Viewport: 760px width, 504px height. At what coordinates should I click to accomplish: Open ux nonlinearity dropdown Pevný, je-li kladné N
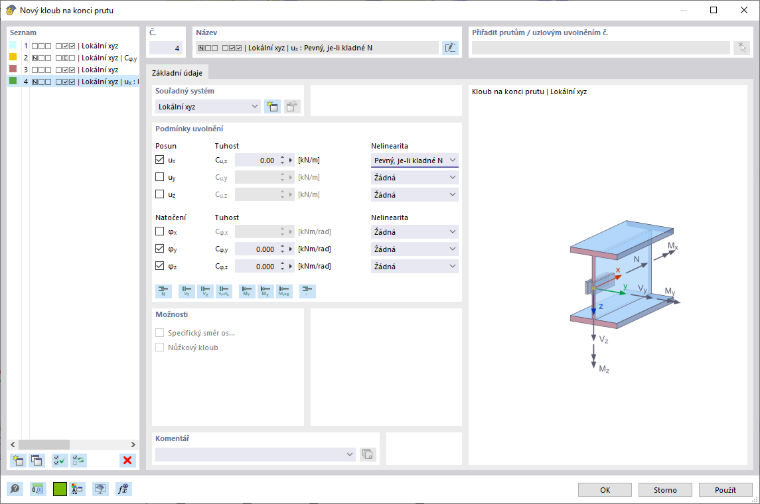pos(414,160)
